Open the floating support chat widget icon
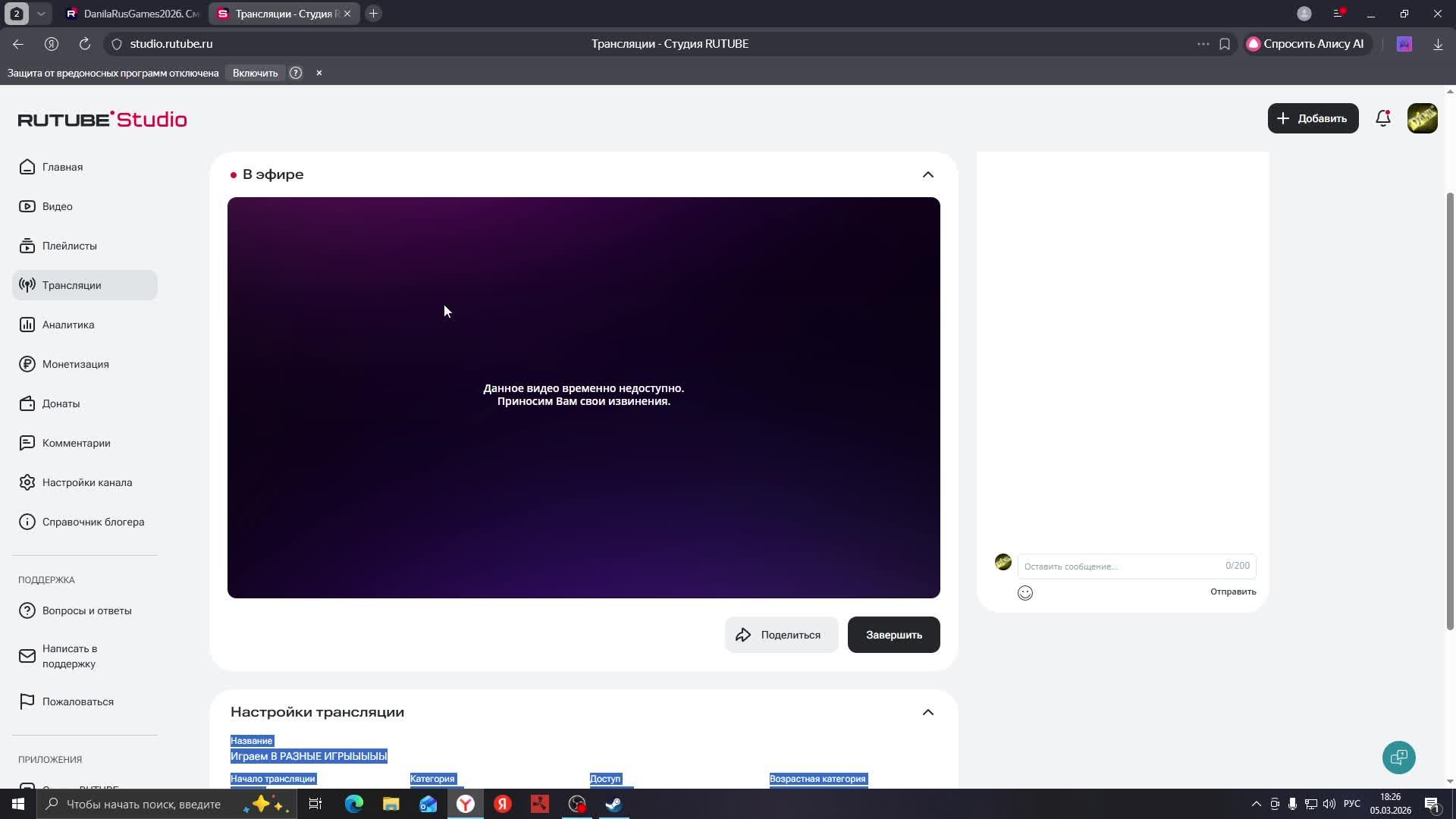The height and width of the screenshot is (819, 1456). pyautogui.click(x=1398, y=757)
